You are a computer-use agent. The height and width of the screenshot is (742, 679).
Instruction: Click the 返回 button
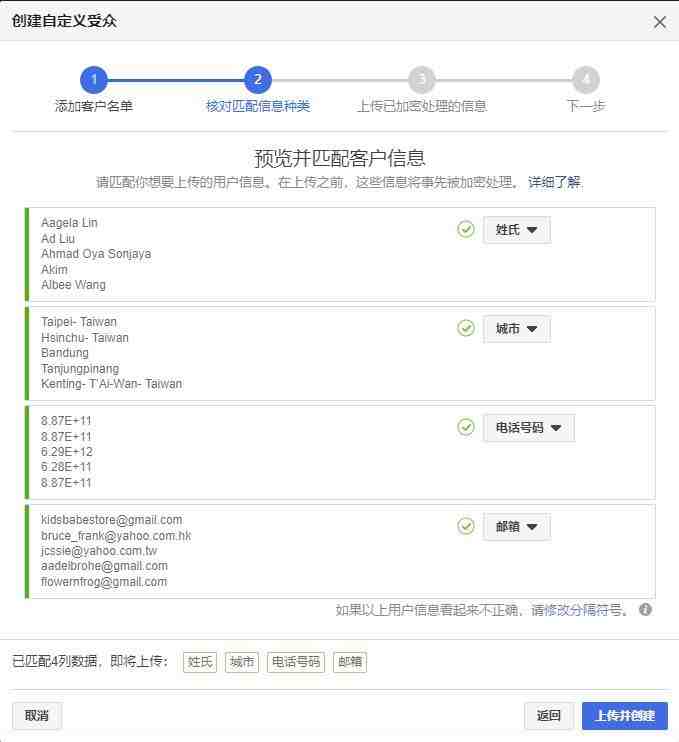pos(549,716)
